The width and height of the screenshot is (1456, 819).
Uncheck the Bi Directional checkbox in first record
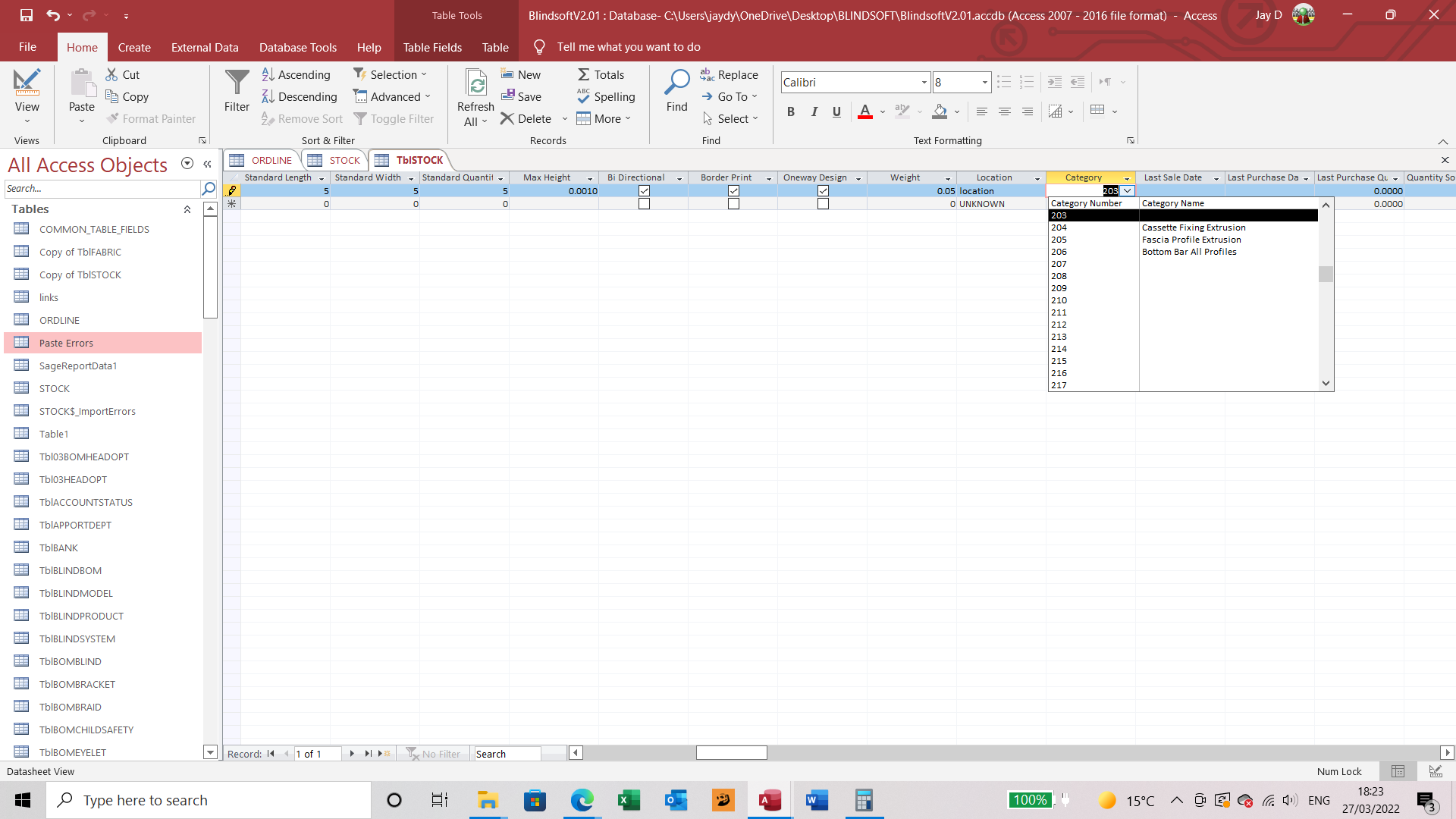pyautogui.click(x=644, y=191)
